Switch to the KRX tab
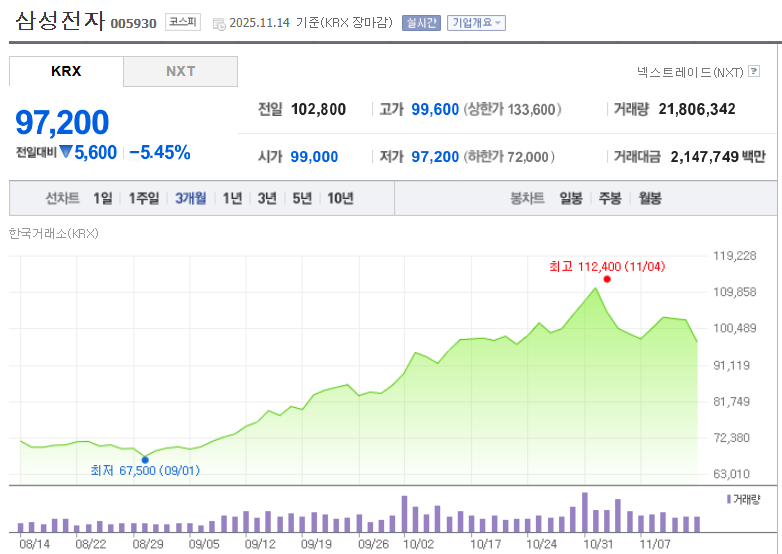The height and width of the screenshot is (554, 782). [66, 71]
